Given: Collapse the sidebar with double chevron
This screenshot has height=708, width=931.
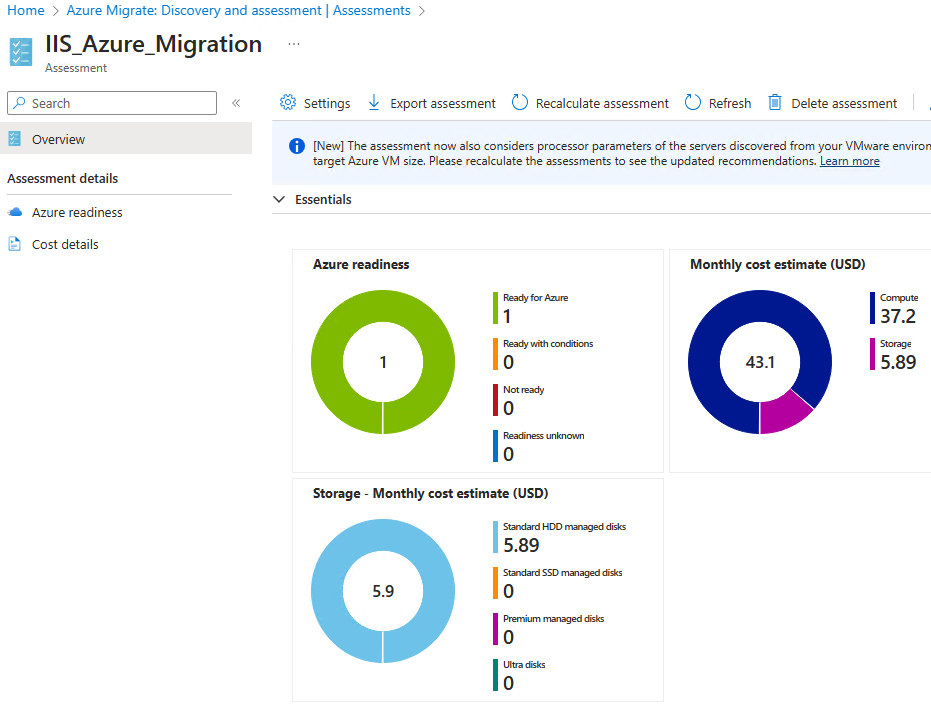Looking at the screenshot, I should pos(236,103).
